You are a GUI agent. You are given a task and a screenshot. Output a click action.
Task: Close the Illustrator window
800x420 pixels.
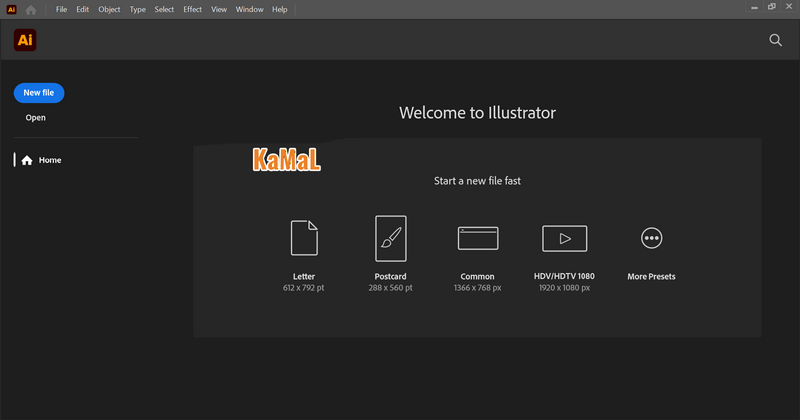pos(789,7)
